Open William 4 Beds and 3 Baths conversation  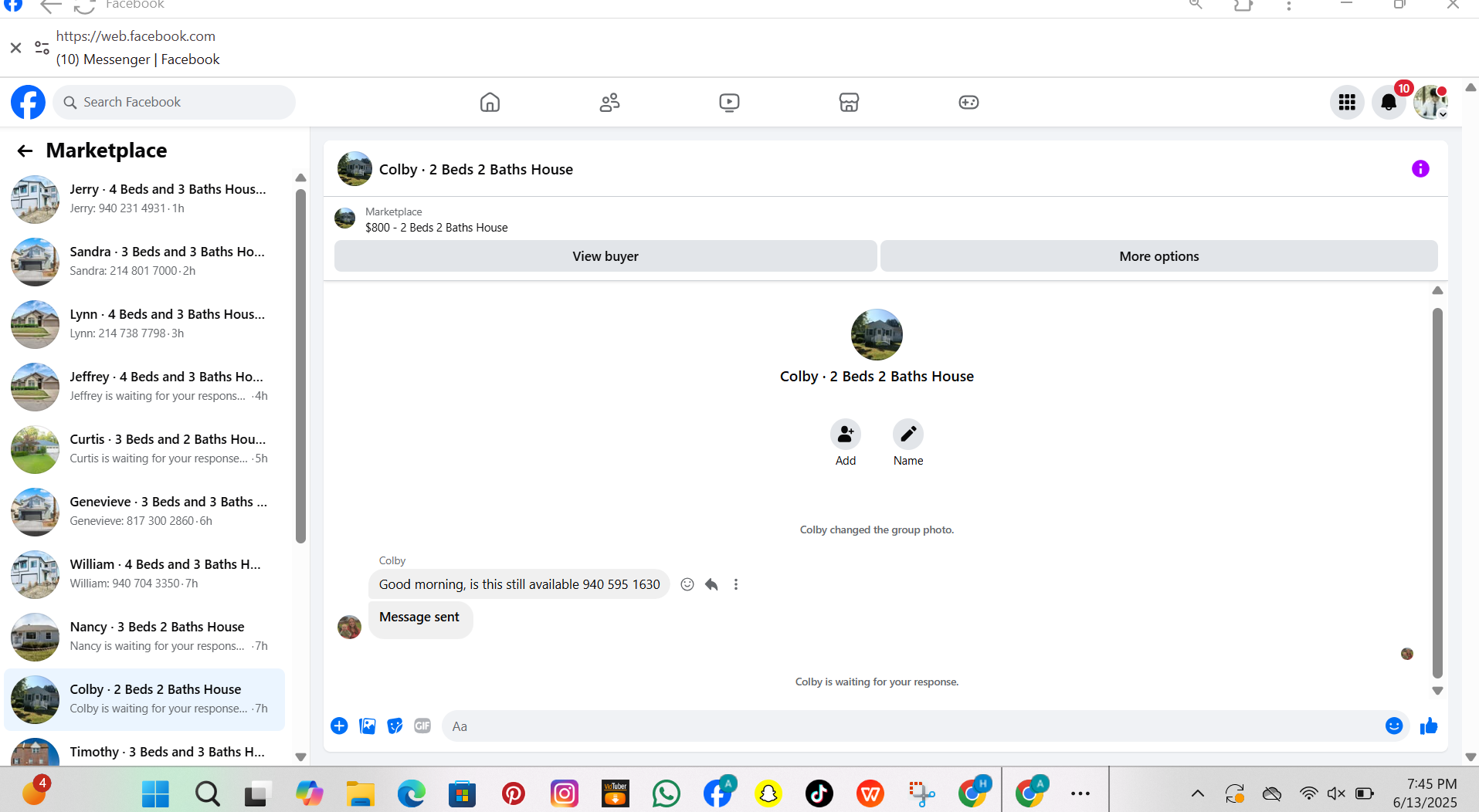[x=145, y=573]
